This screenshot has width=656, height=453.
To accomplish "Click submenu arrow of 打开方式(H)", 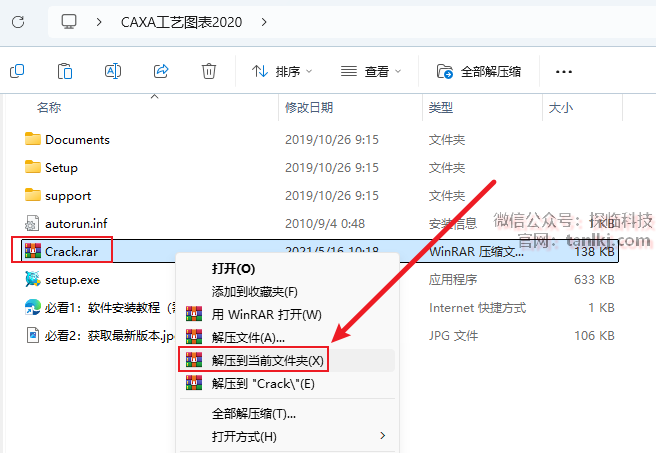I will (x=382, y=436).
